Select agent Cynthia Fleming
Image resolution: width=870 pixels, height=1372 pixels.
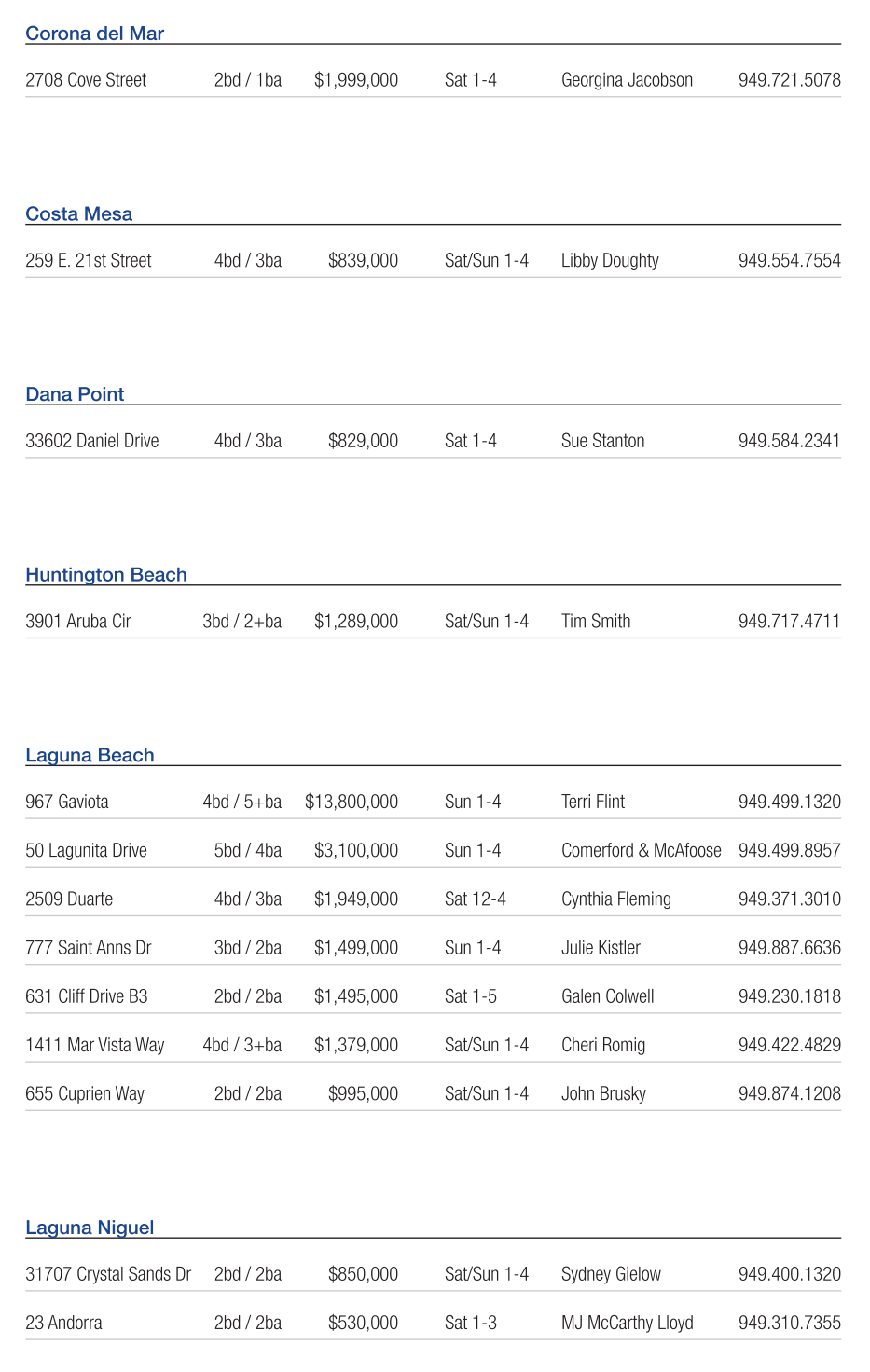pyautogui.click(x=615, y=899)
